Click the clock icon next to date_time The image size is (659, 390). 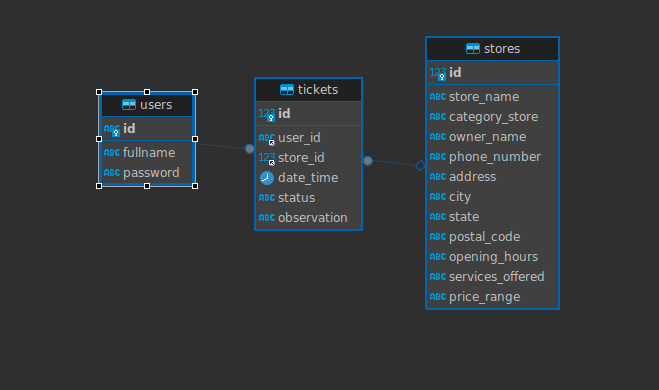coord(267,178)
